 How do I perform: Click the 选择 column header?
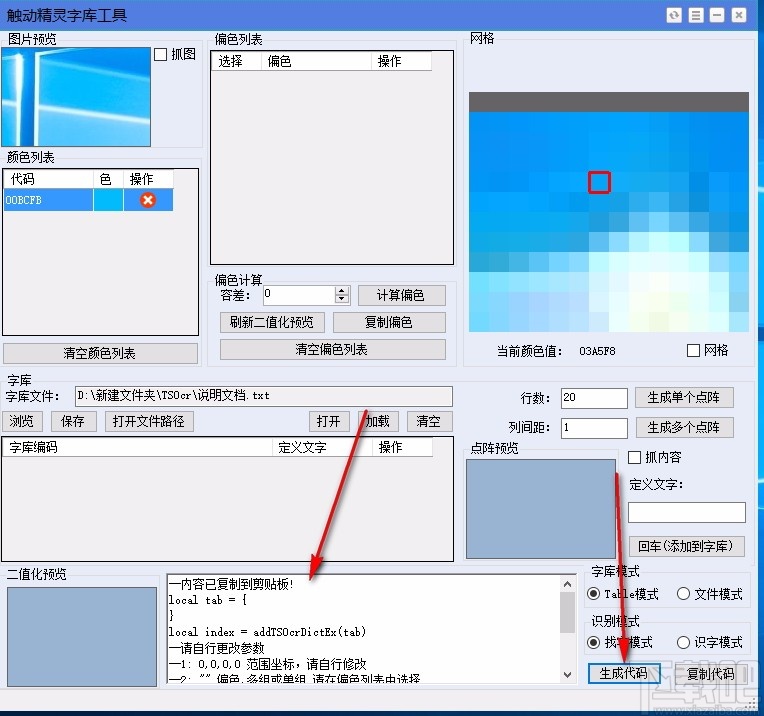pos(236,61)
